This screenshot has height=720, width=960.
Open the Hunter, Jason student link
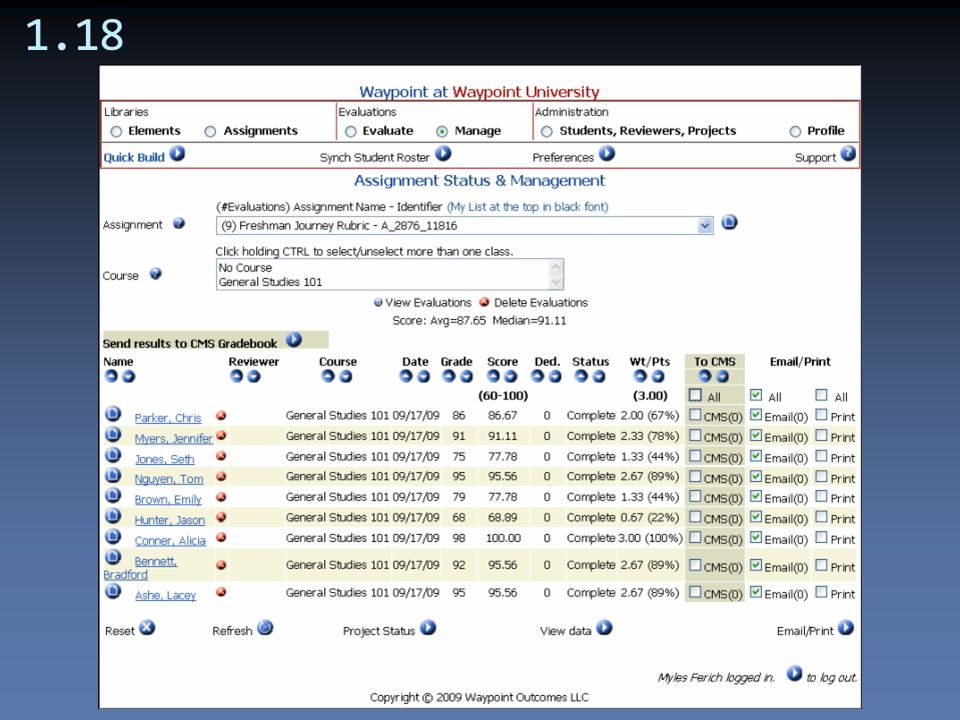tap(170, 520)
